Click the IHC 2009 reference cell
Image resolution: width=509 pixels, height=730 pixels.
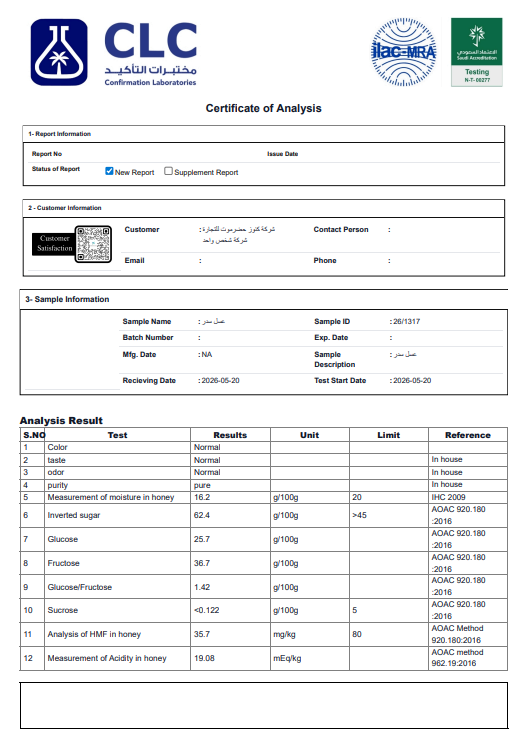point(468,497)
